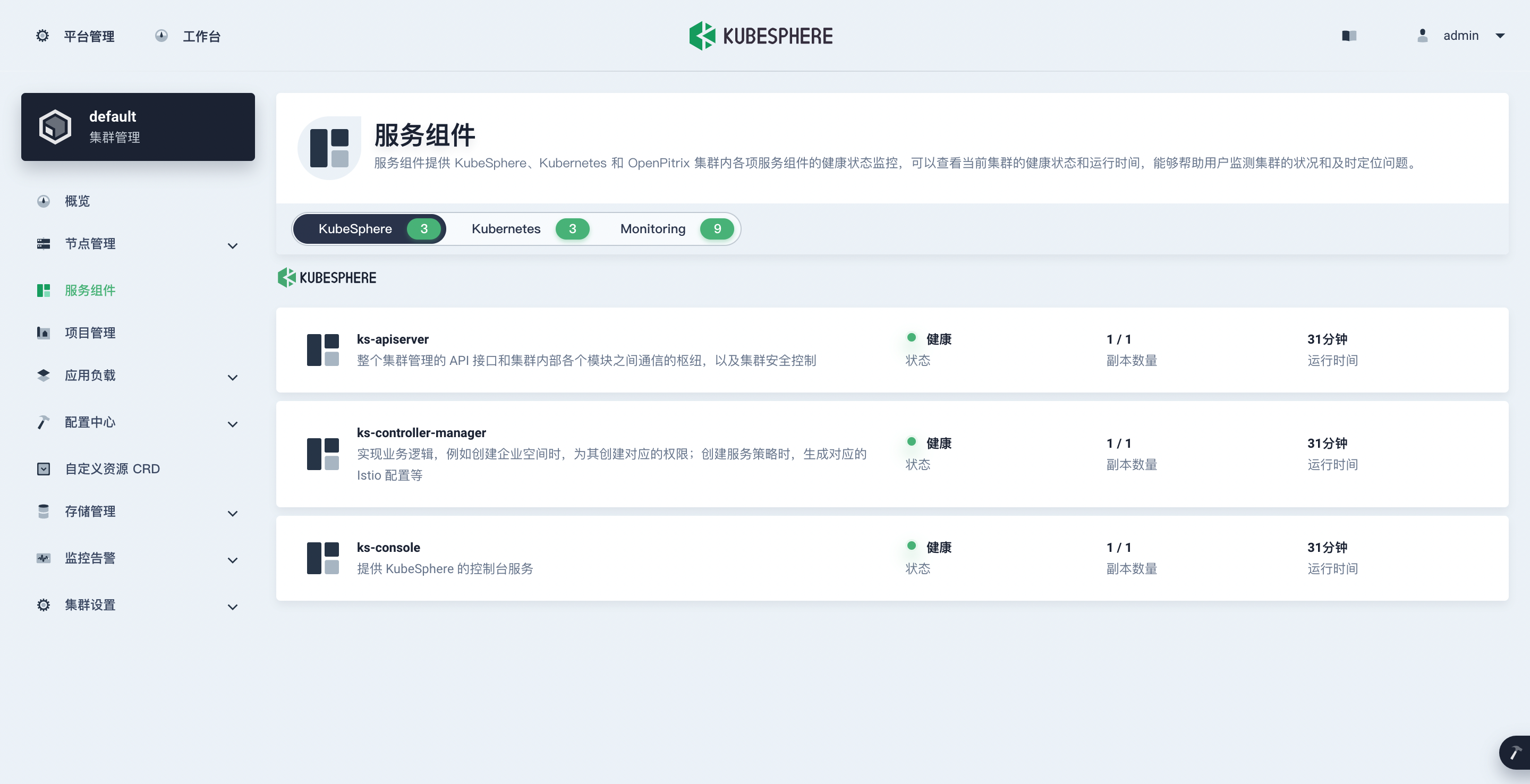Click the admin username label
The width and height of the screenshot is (1530, 784).
point(1460,36)
